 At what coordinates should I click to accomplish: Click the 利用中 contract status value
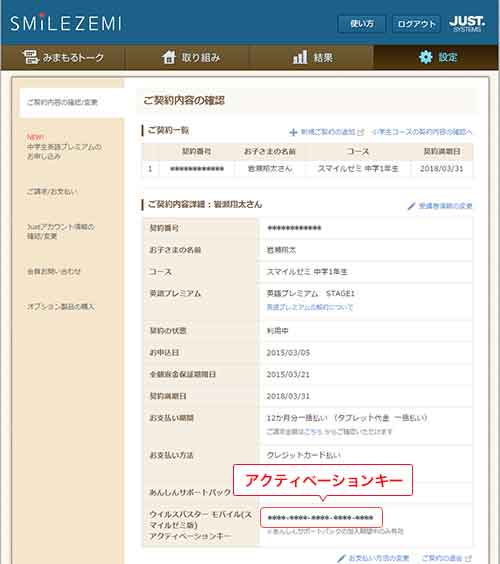point(277,331)
